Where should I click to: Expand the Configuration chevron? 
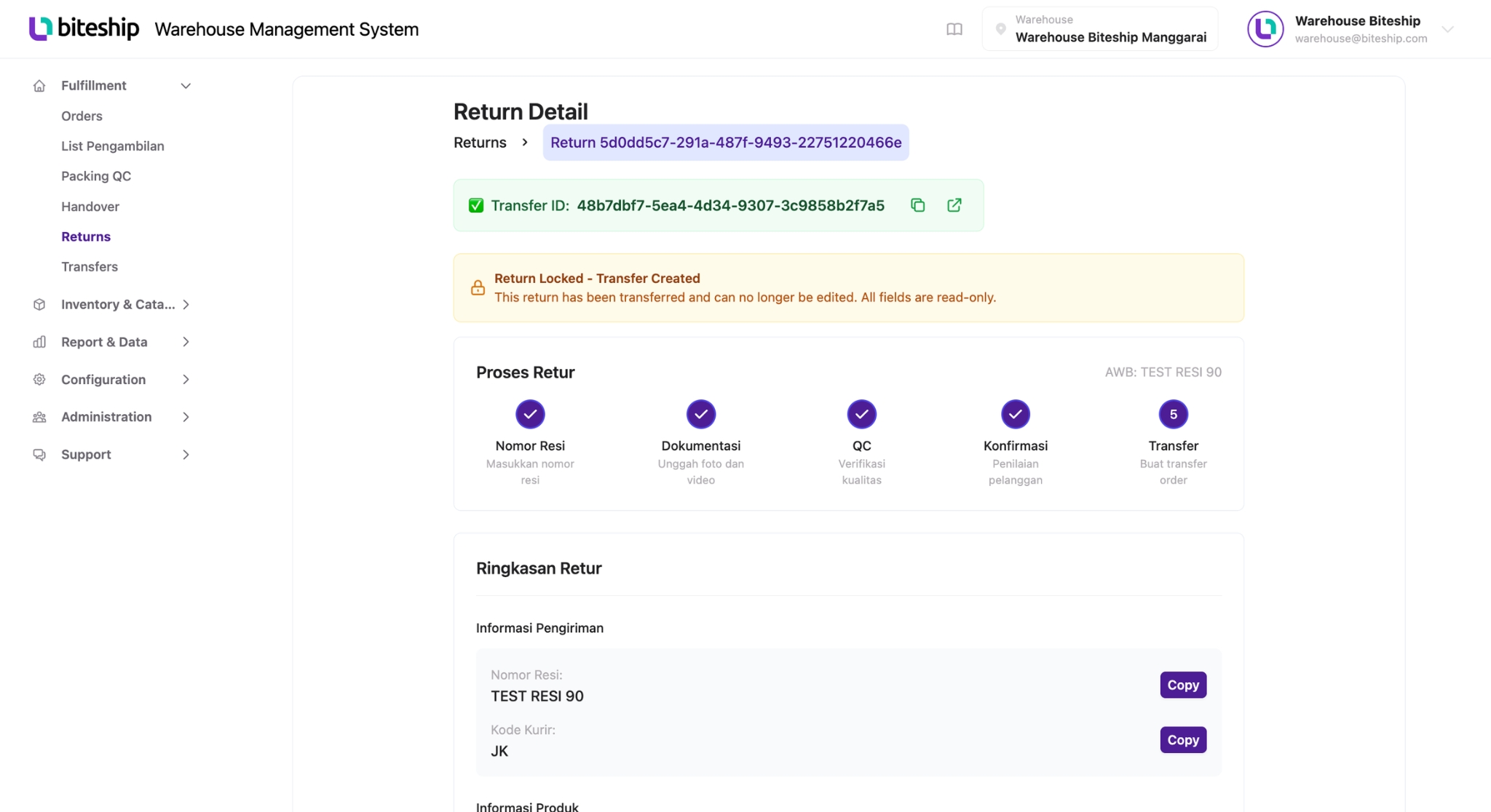click(x=186, y=379)
